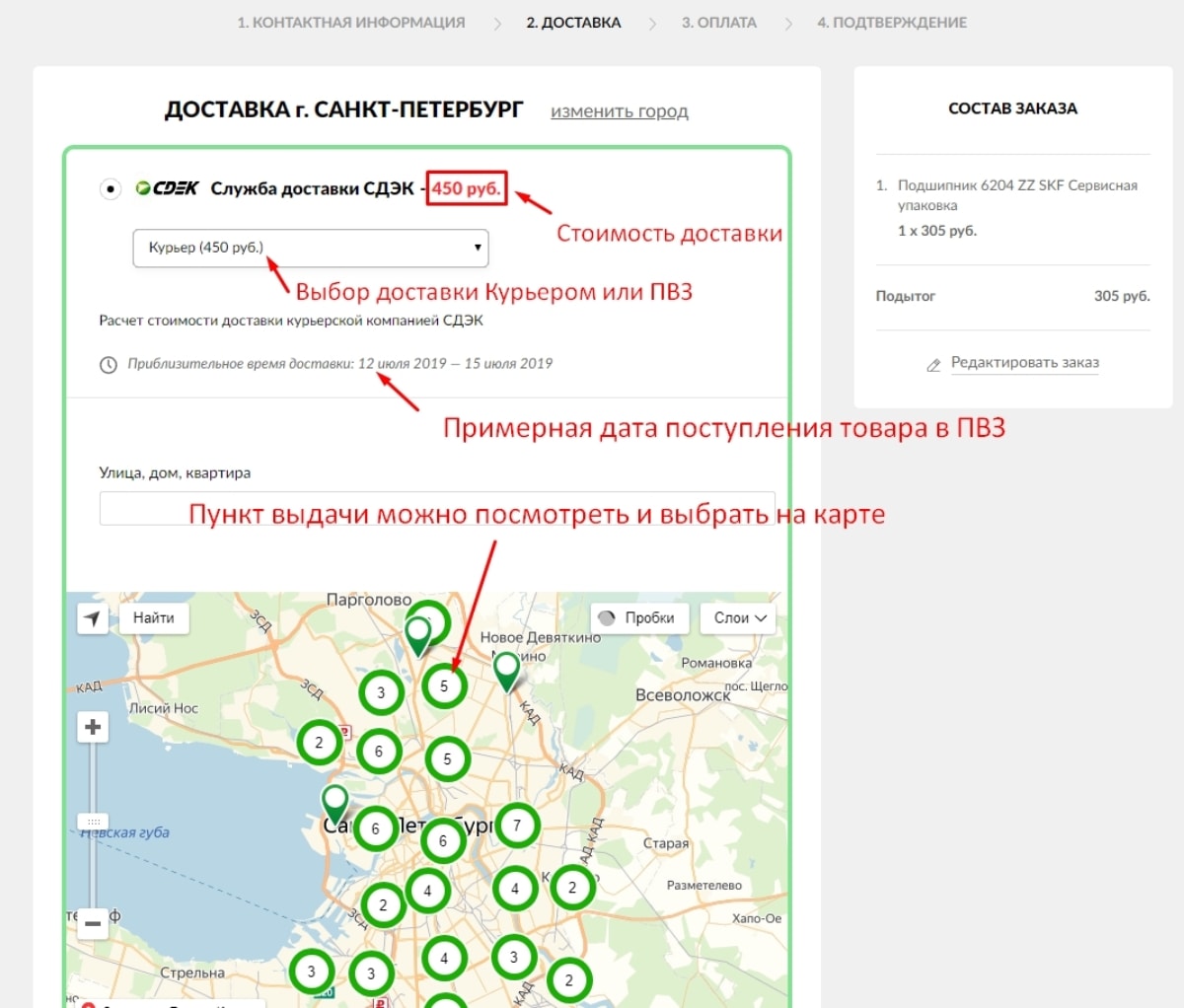The image size is (1184, 1008).
Task: Select the СДЭК delivery service radio button
Action: point(111,188)
